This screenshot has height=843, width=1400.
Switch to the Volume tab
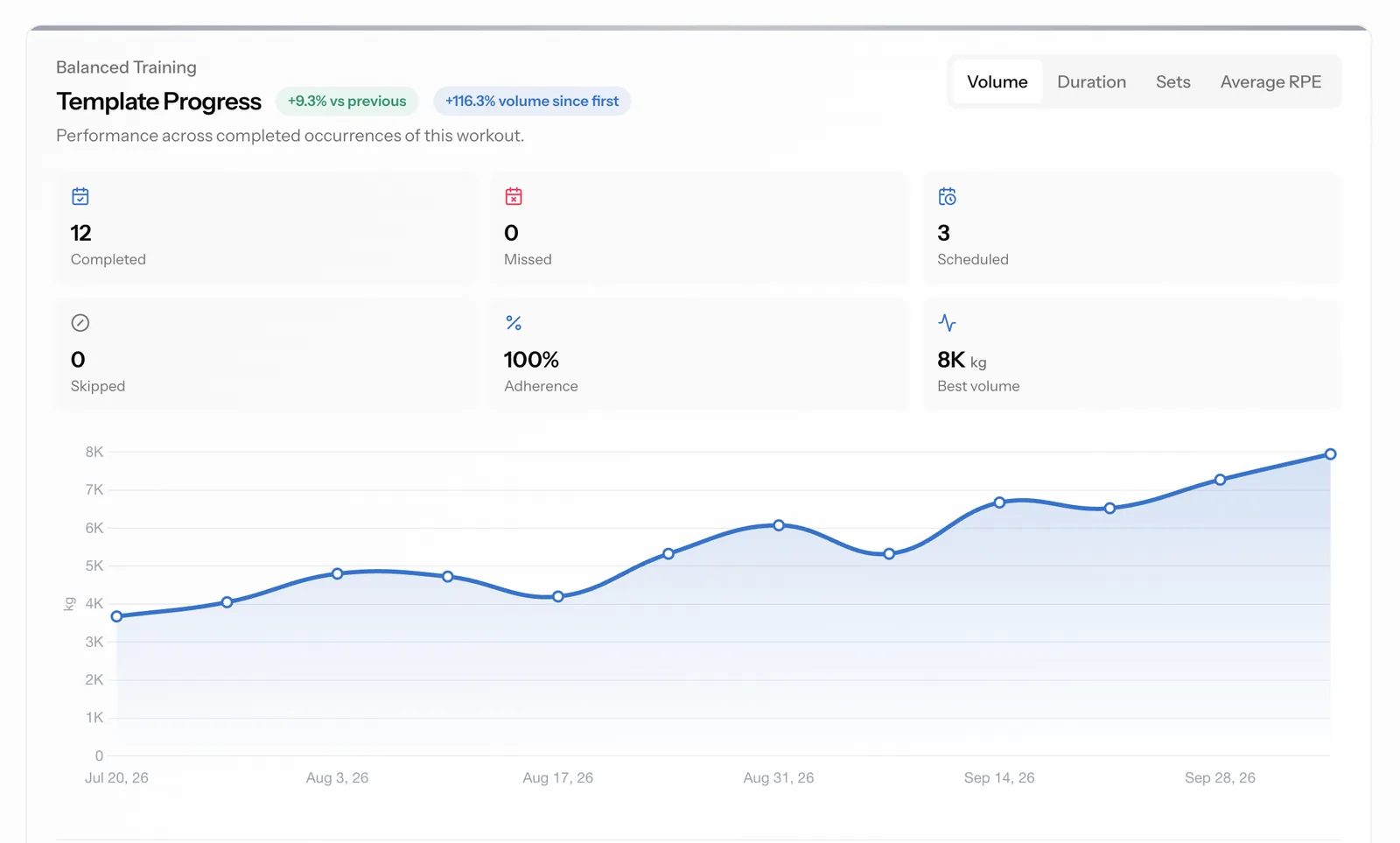[x=997, y=81]
